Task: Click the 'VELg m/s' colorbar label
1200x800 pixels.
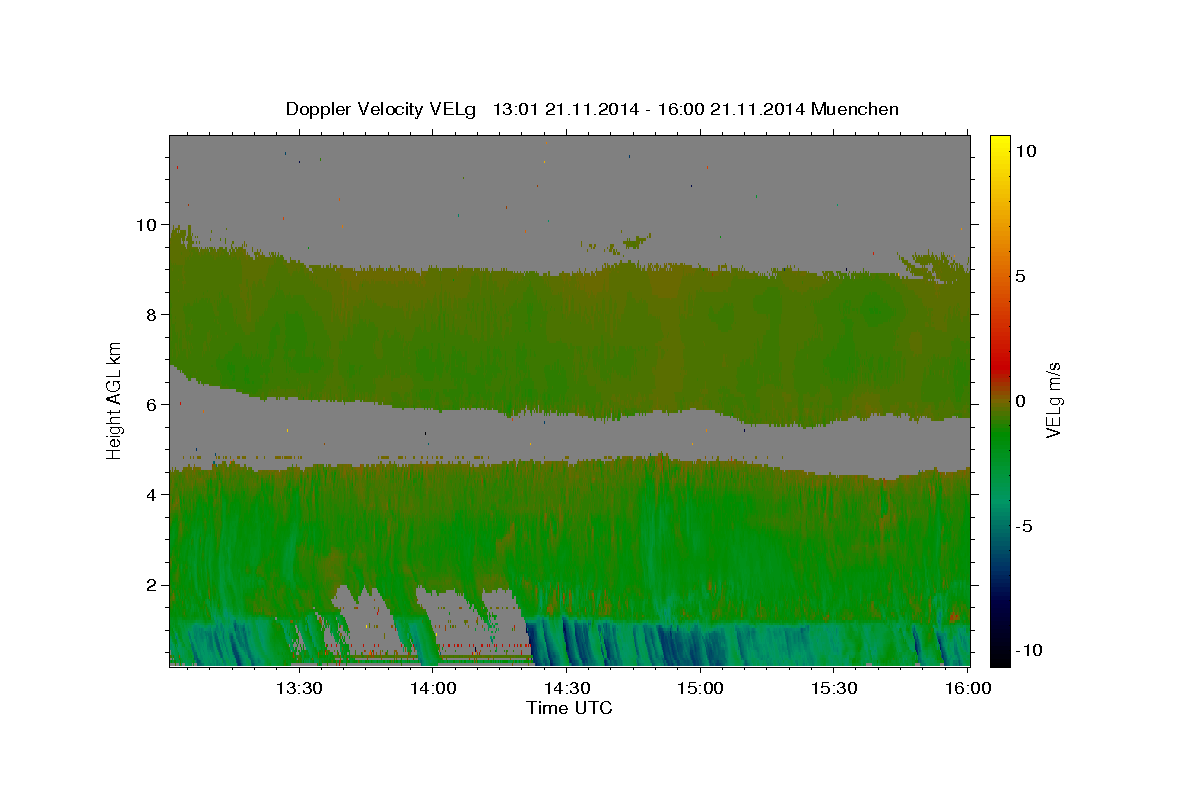Action: [1053, 400]
